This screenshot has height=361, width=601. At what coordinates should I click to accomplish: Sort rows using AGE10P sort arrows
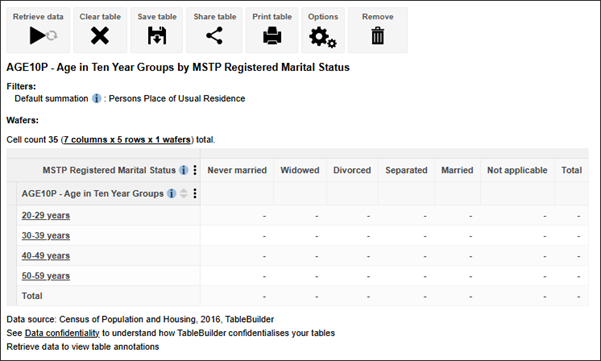pos(184,194)
